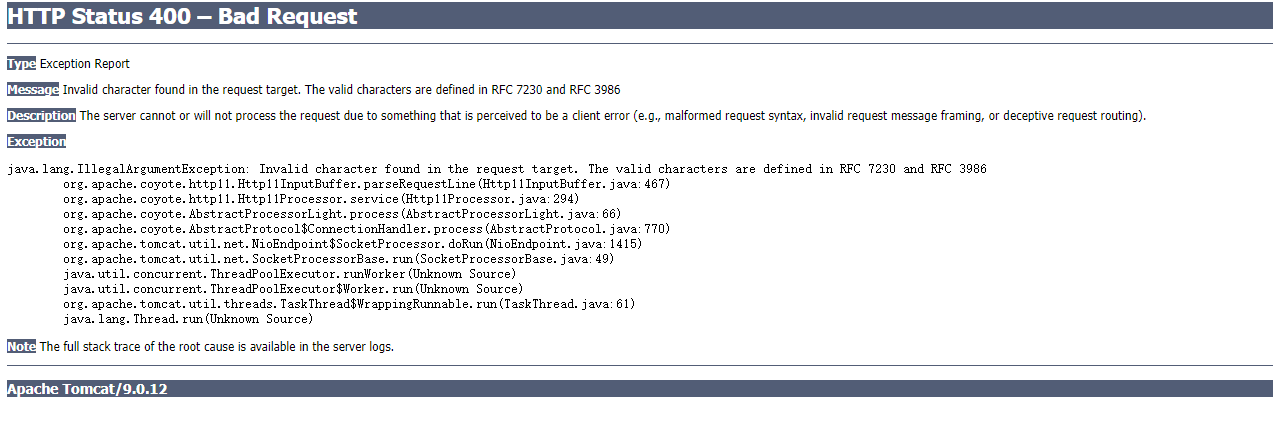Viewport: 1273px width, 432px height.
Task: Click the Http11Processor.service stack line
Action: (321, 199)
